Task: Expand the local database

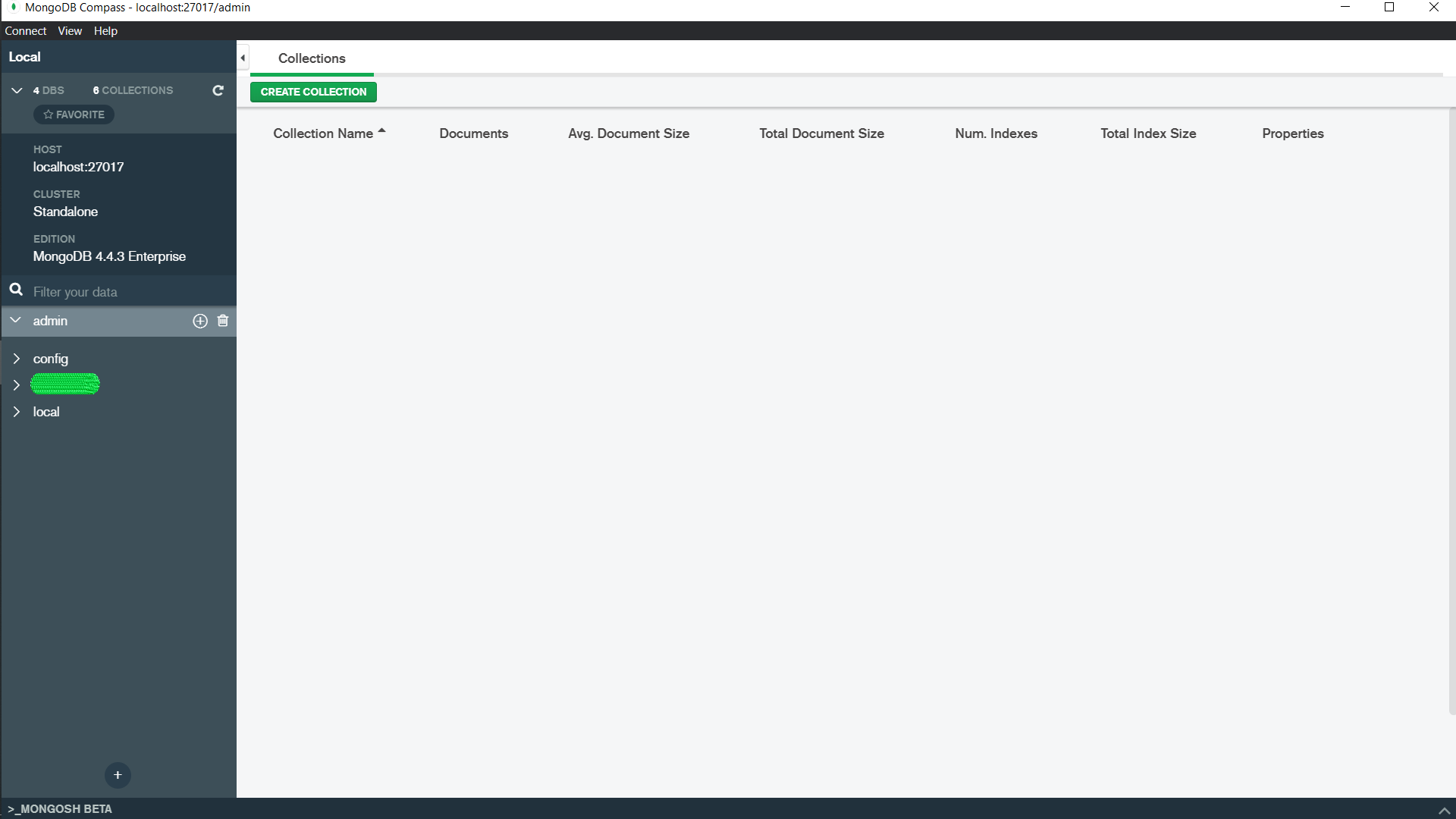Action: [17, 412]
